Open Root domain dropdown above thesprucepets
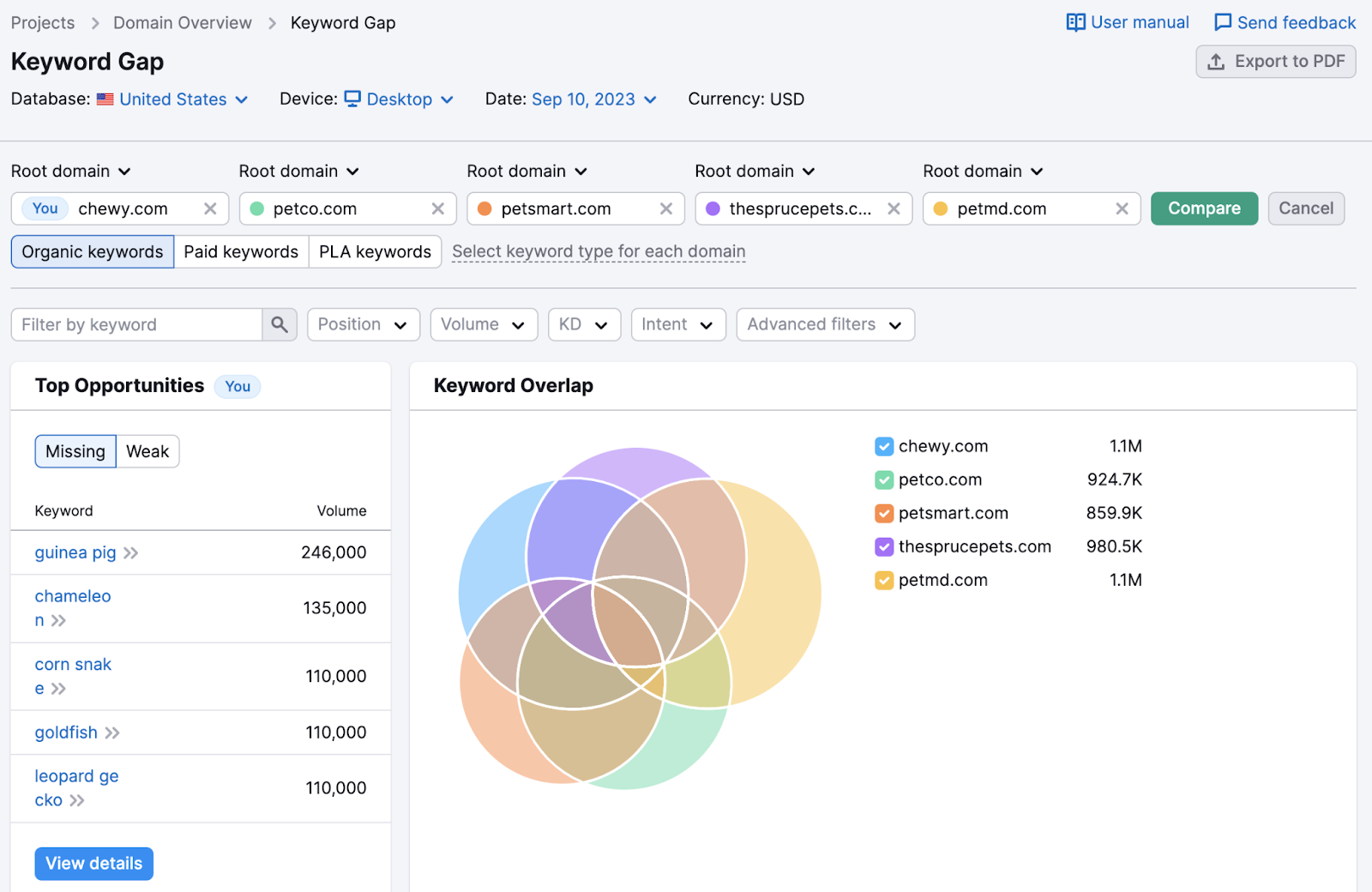Image resolution: width=1372 pixels, height=892 pixels. pyautogui.click(x=755, y=172)
